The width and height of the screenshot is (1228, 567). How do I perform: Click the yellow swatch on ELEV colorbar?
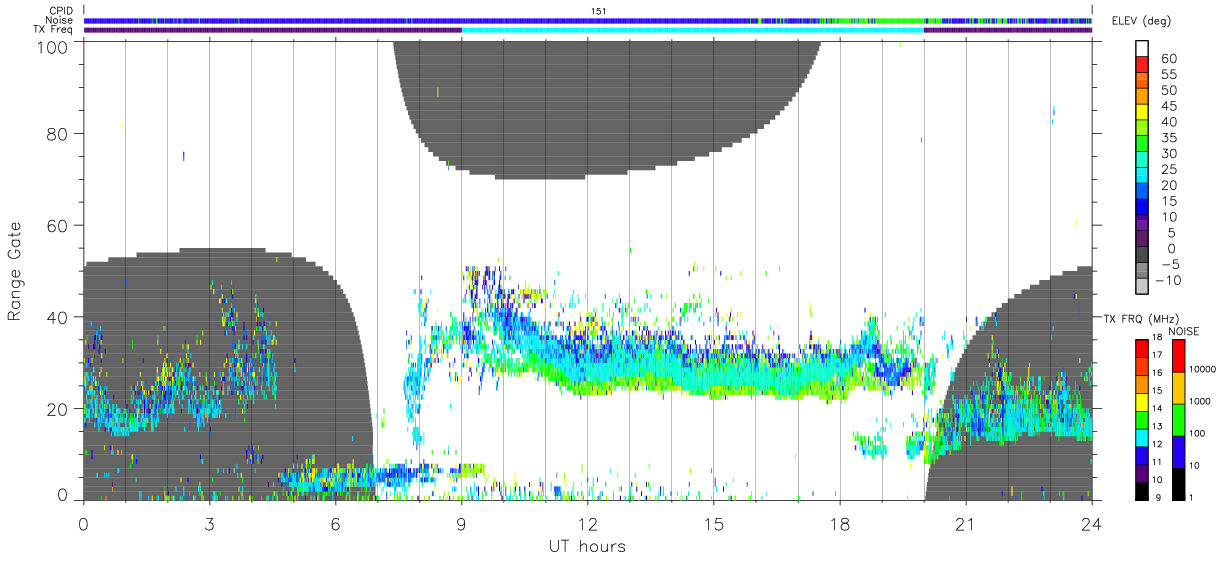click(1142, 113)
